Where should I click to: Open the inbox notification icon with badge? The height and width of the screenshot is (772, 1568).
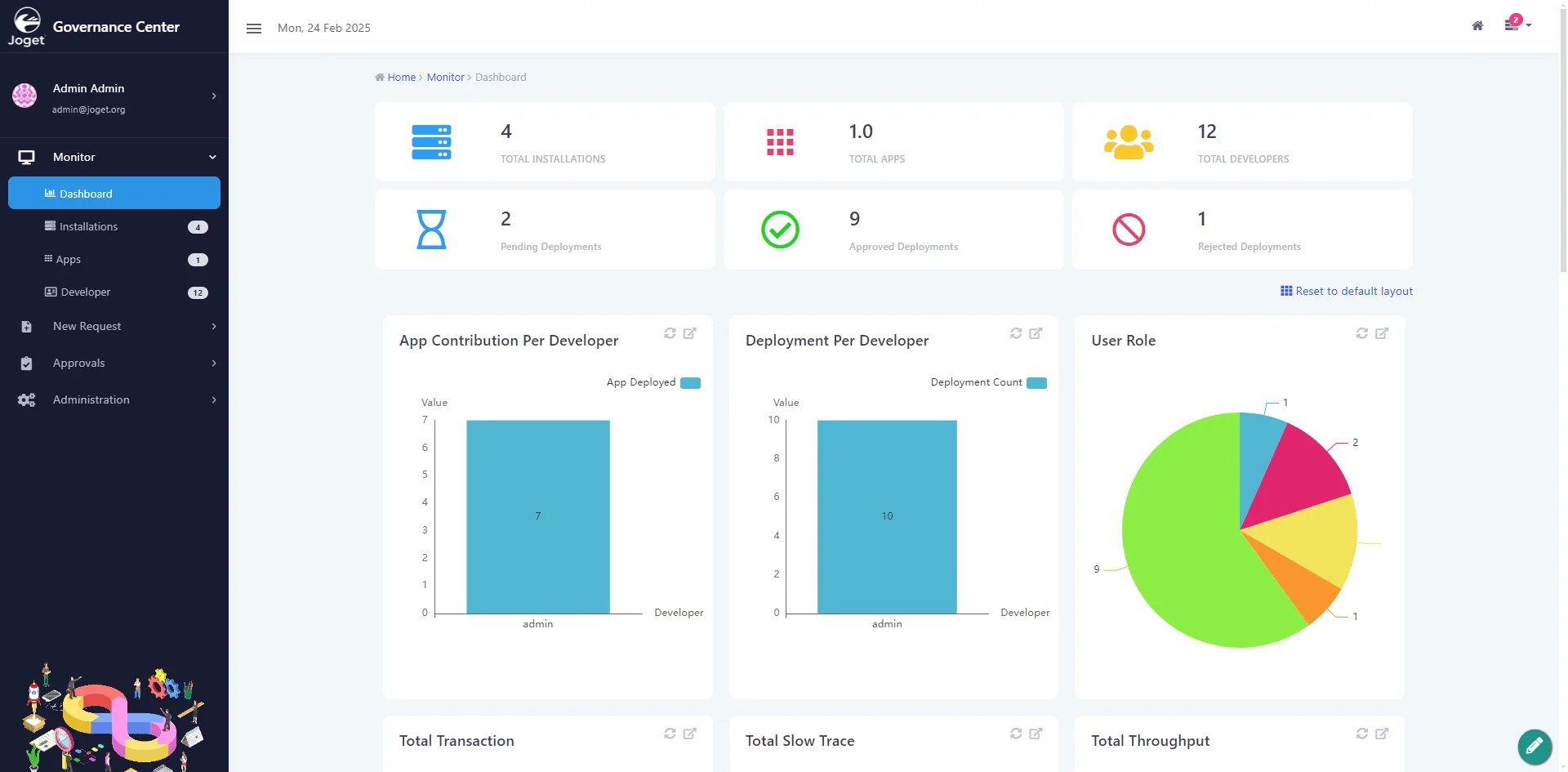[x=1515, y=24]
